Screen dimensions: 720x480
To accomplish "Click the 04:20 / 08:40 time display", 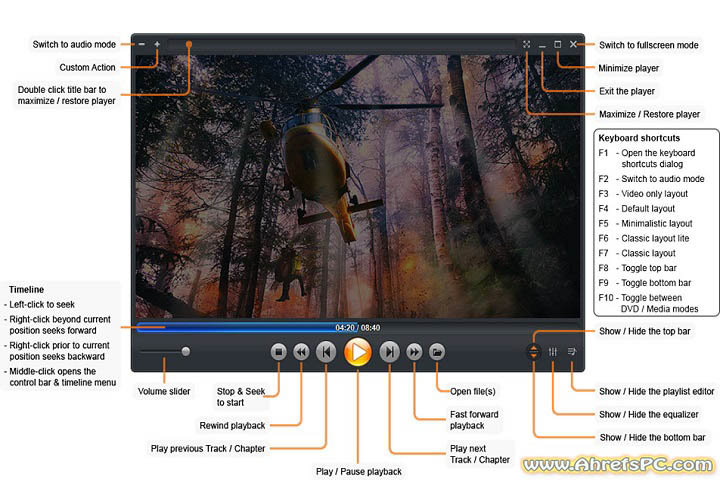I will click(358, 328).
